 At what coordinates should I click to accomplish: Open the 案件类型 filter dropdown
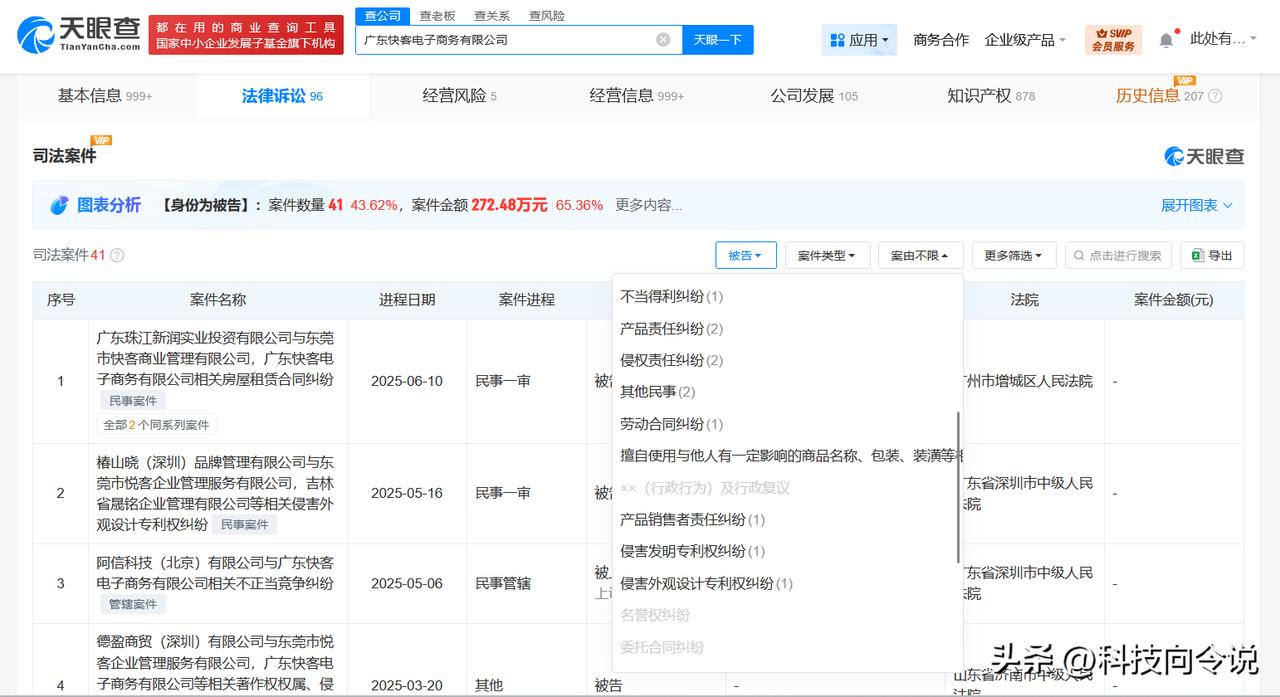click(827, 256)
